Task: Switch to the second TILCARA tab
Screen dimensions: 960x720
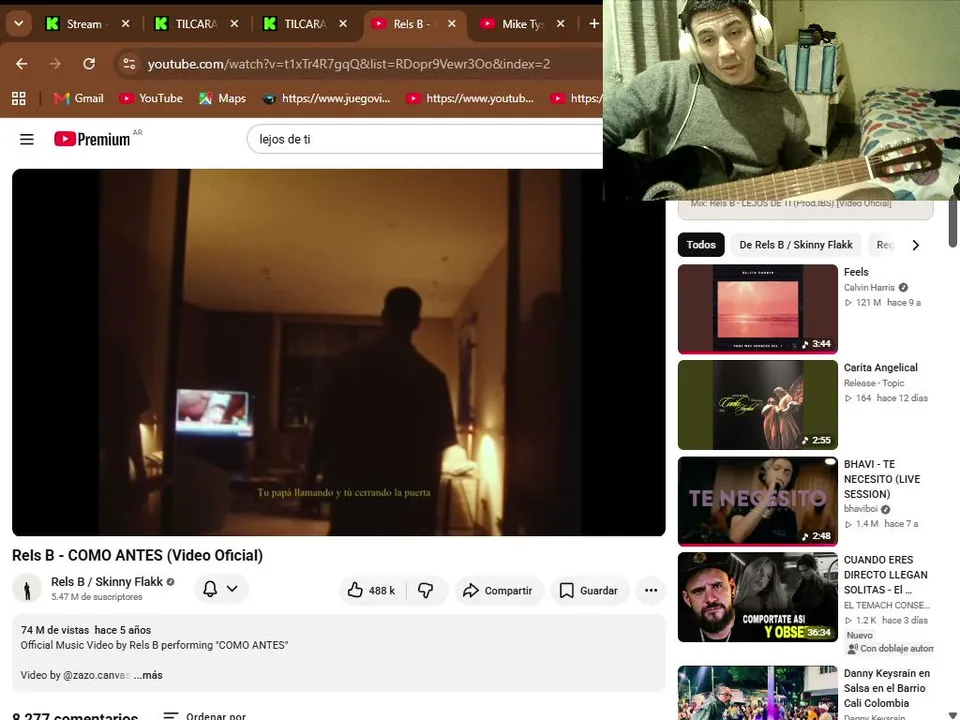Action: [296, 24]
